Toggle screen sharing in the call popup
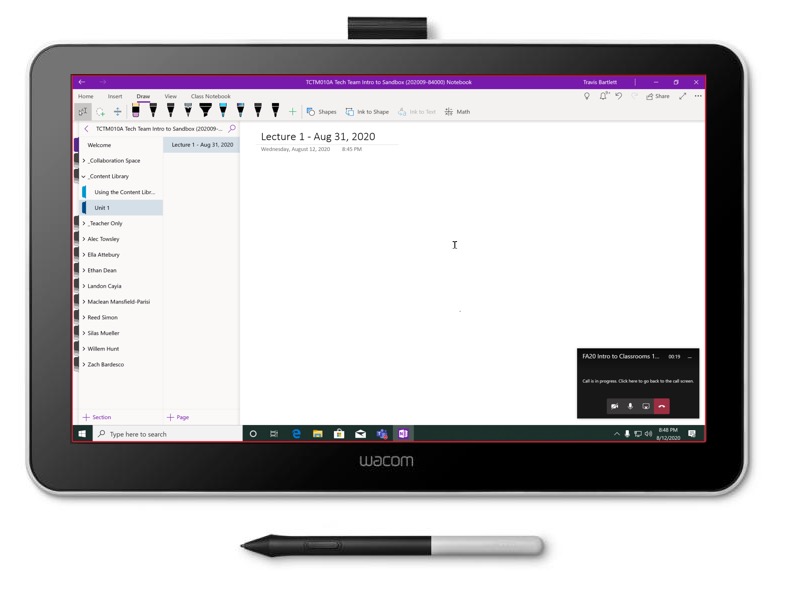This screenshot has width=787, height=589. tap(646, 406)
